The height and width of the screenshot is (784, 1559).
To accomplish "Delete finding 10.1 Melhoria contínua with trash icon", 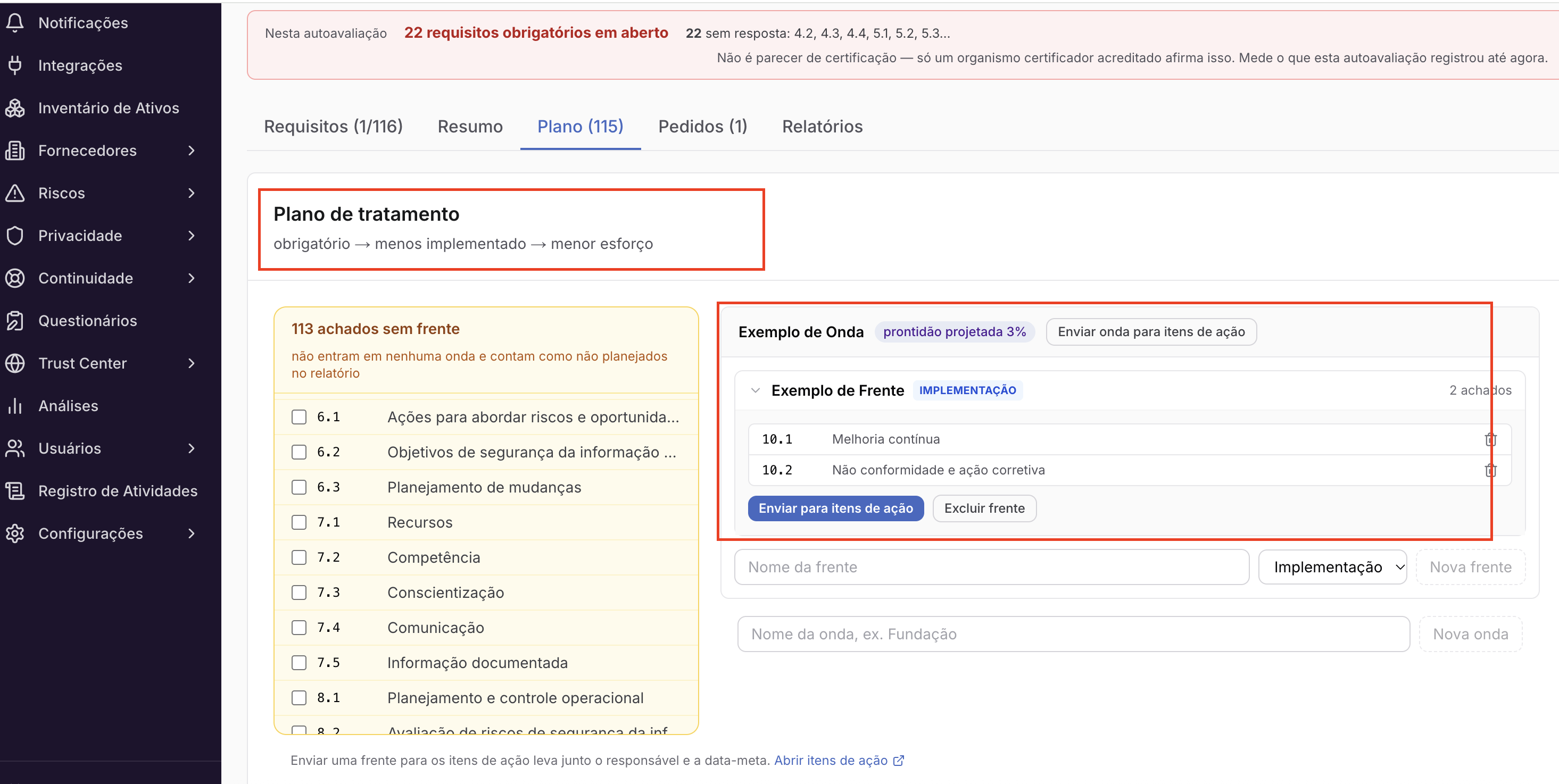I will (x=1490, y=439).
